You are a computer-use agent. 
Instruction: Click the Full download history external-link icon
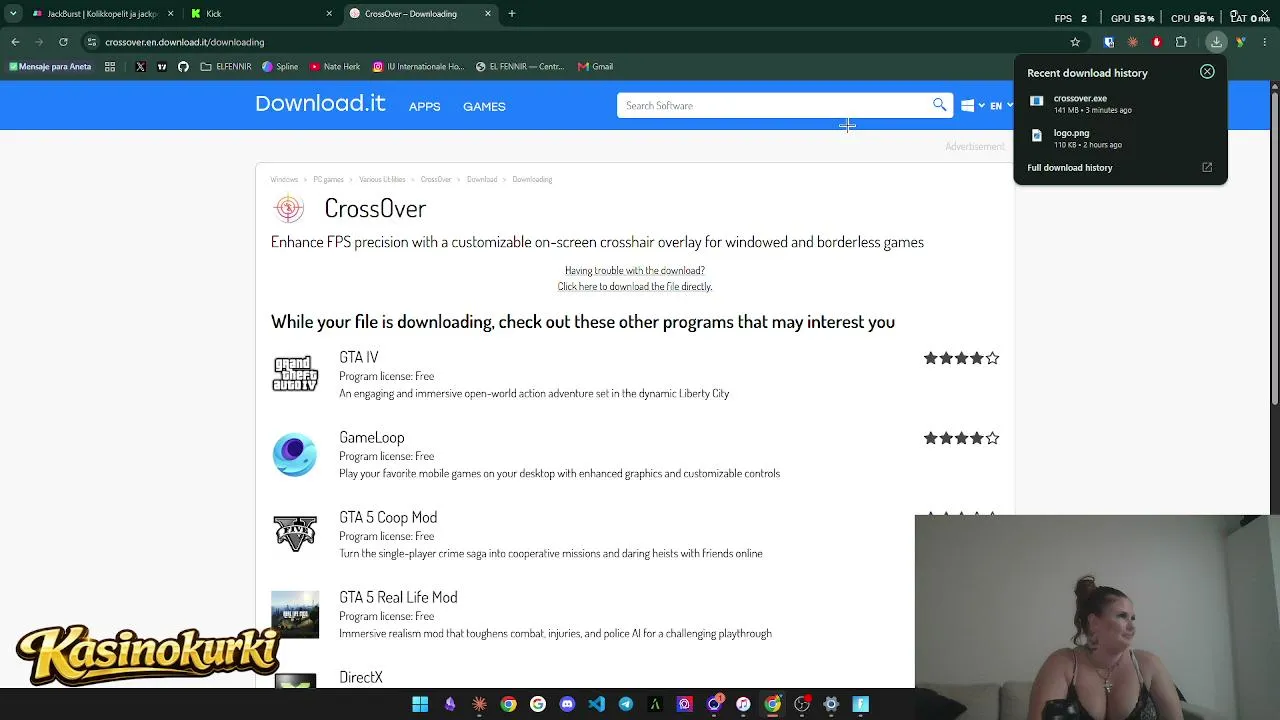coord(1207,167)
